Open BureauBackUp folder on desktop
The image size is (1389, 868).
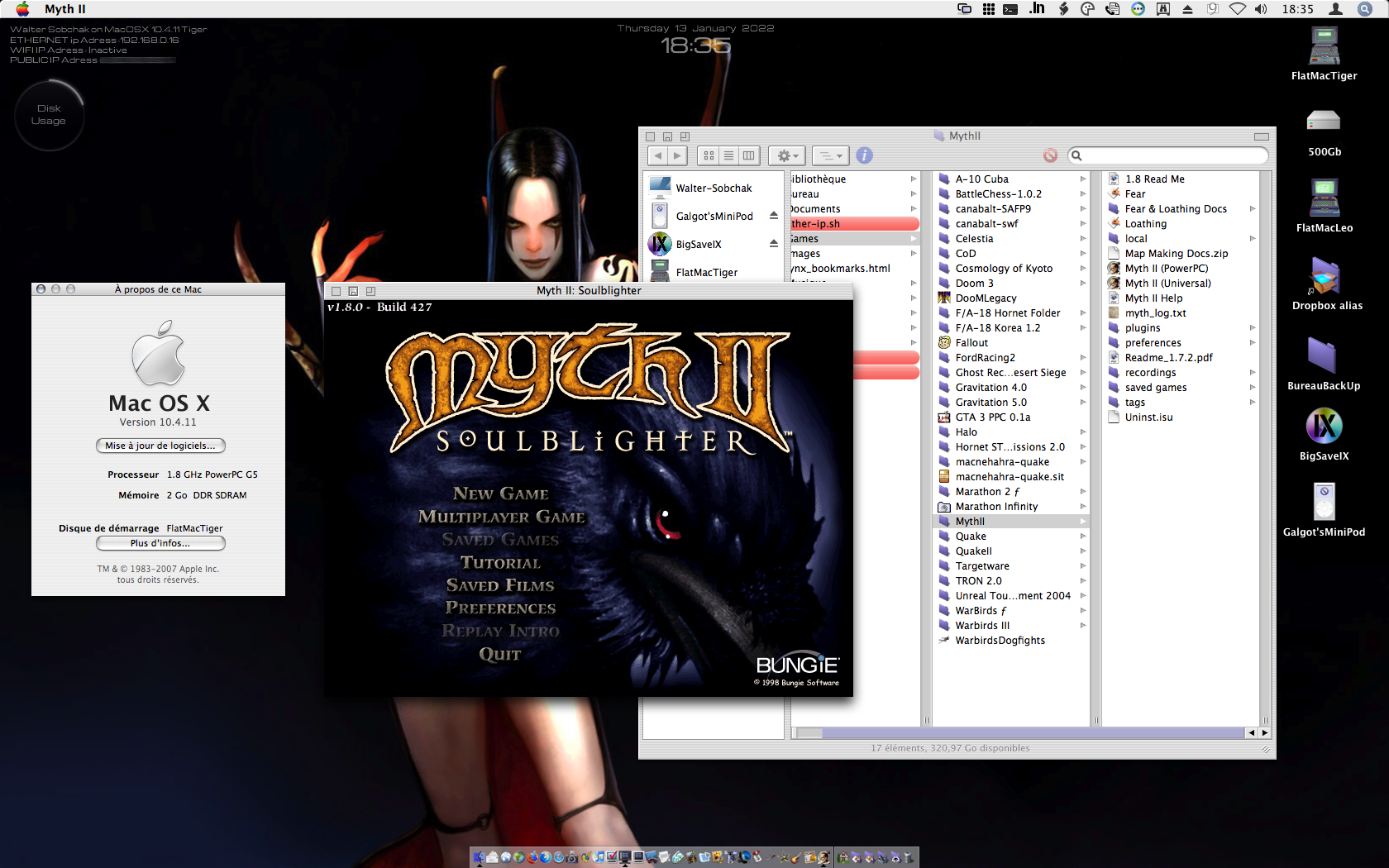(x=1323, y=364)
